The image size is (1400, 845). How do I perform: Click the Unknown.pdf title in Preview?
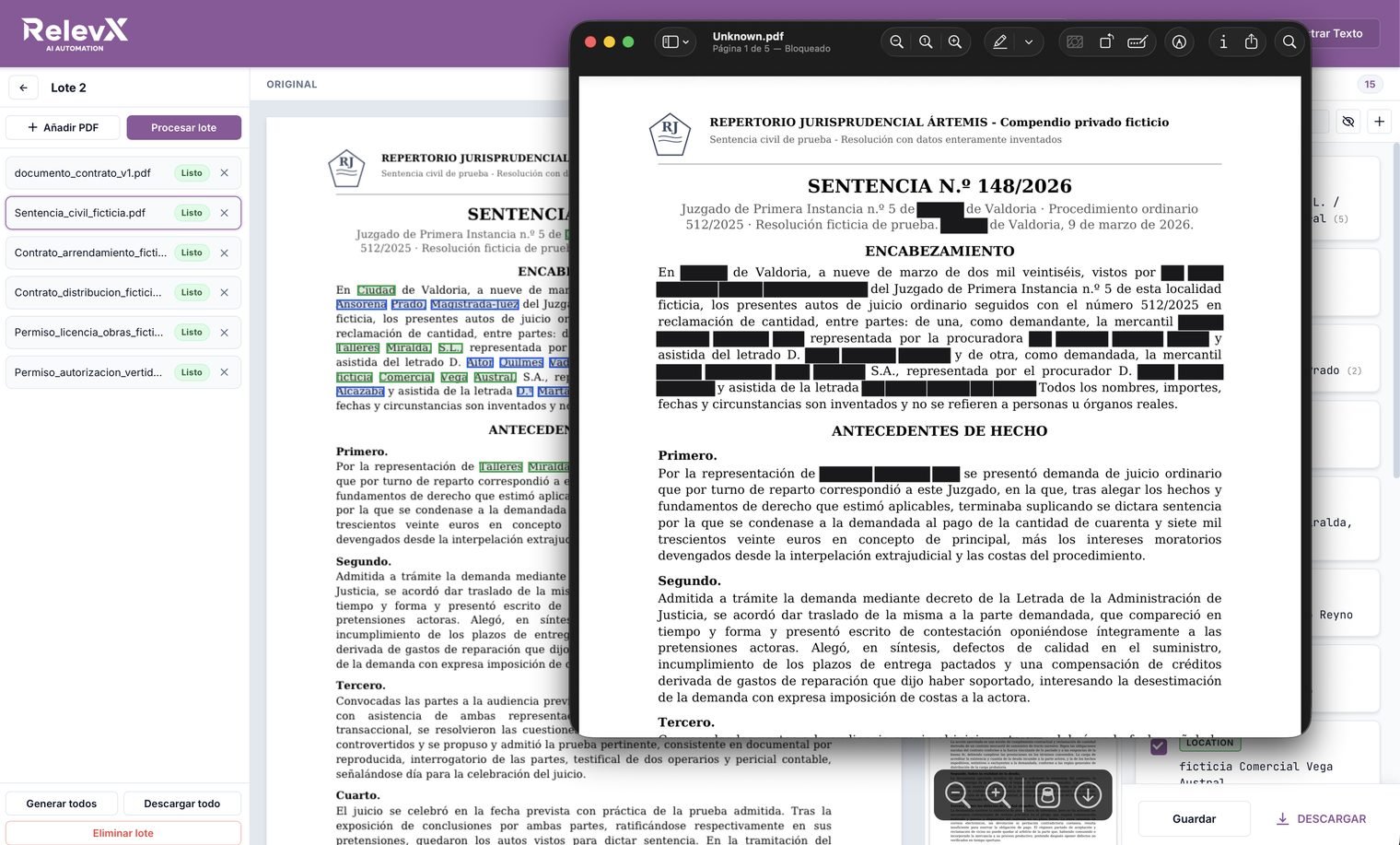coord(748,36)
